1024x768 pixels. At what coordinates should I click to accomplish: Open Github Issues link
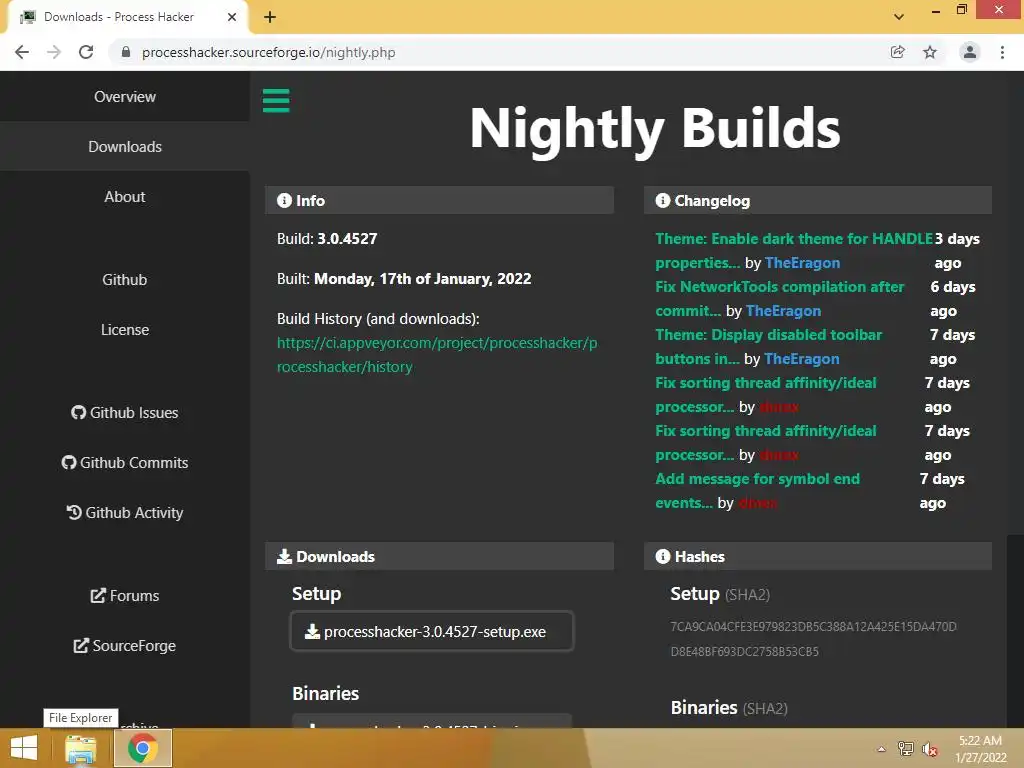[x=125, y=413]
